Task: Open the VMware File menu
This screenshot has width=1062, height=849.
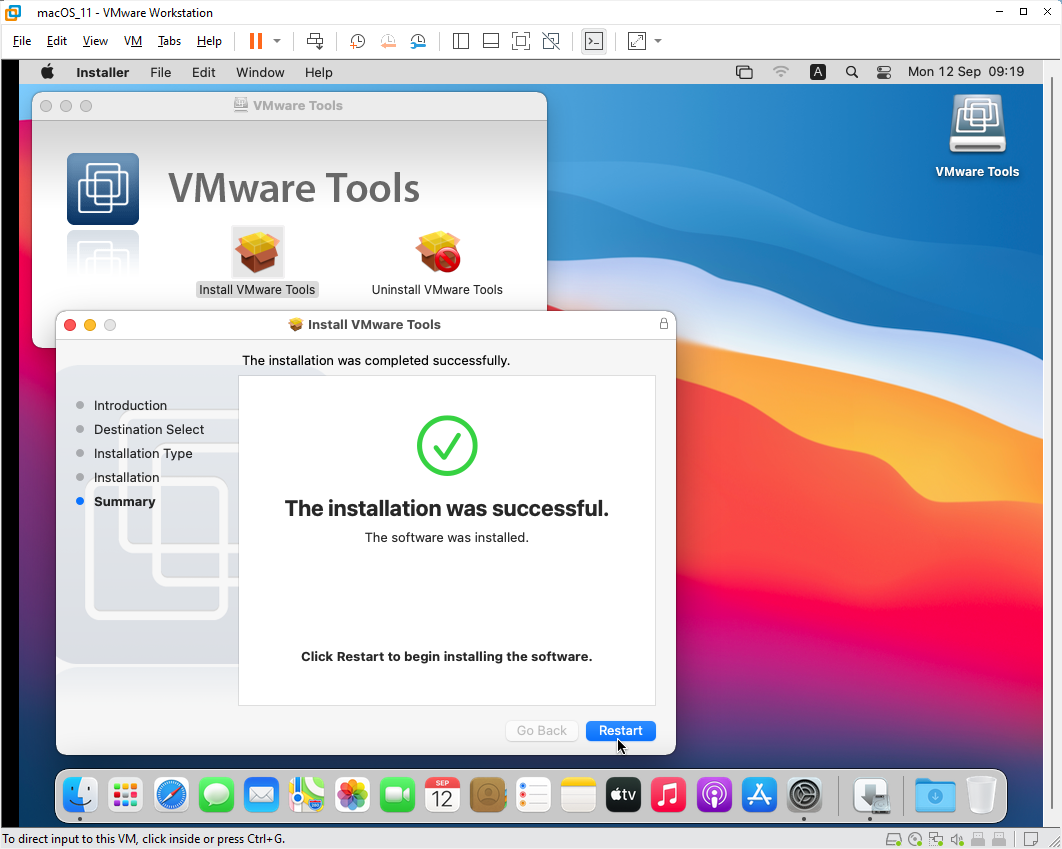Action: pos(22,41)
